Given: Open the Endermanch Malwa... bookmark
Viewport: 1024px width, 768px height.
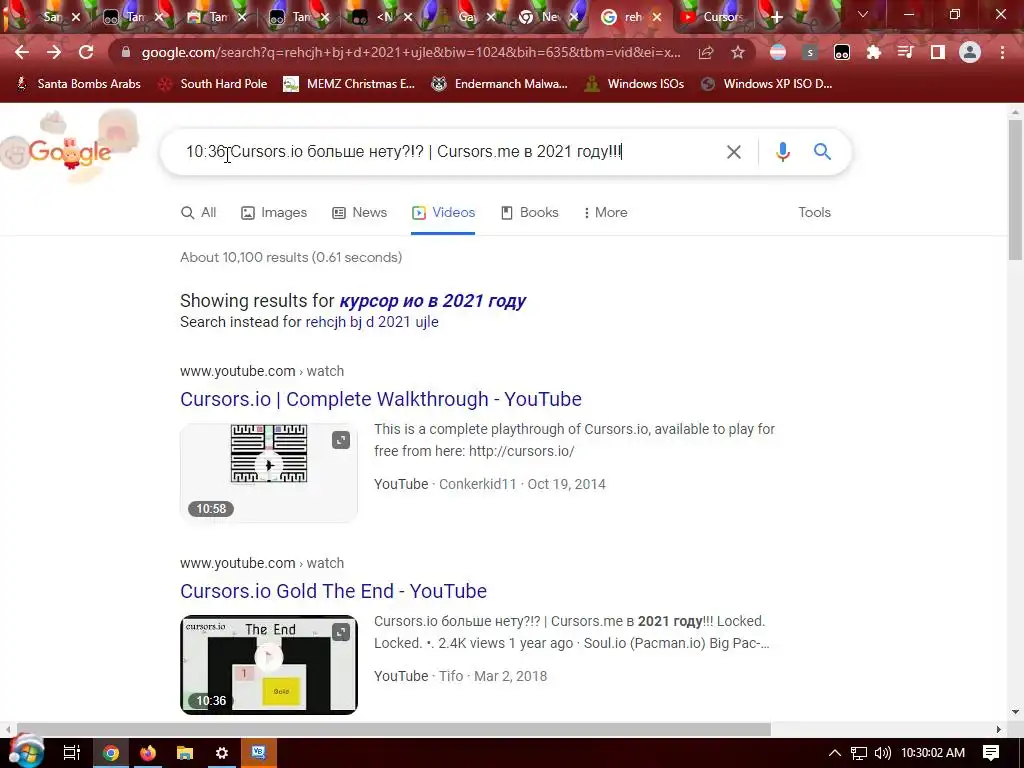Looking at the screenshot, I should [499, 84].
